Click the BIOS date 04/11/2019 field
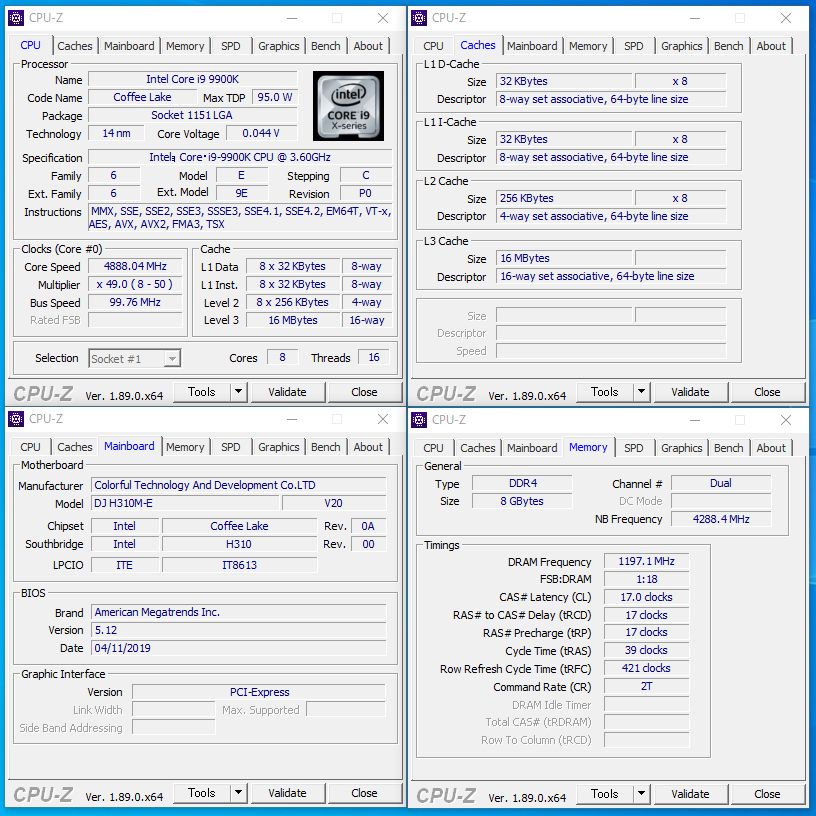This screenshot has height=816, width=816. (x=239, y=648)
